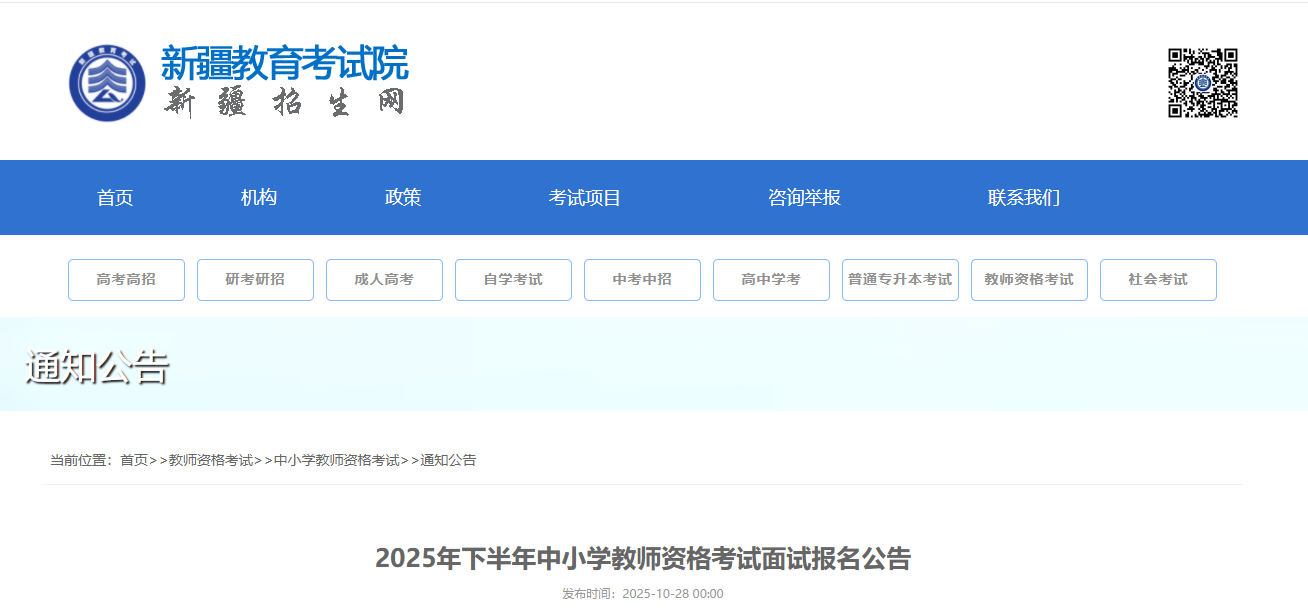Image resolution: width=1308 pixels, height=615 pixels.
Task: Click the 新疆教育考试院 site title
Action: click(285, 64)
